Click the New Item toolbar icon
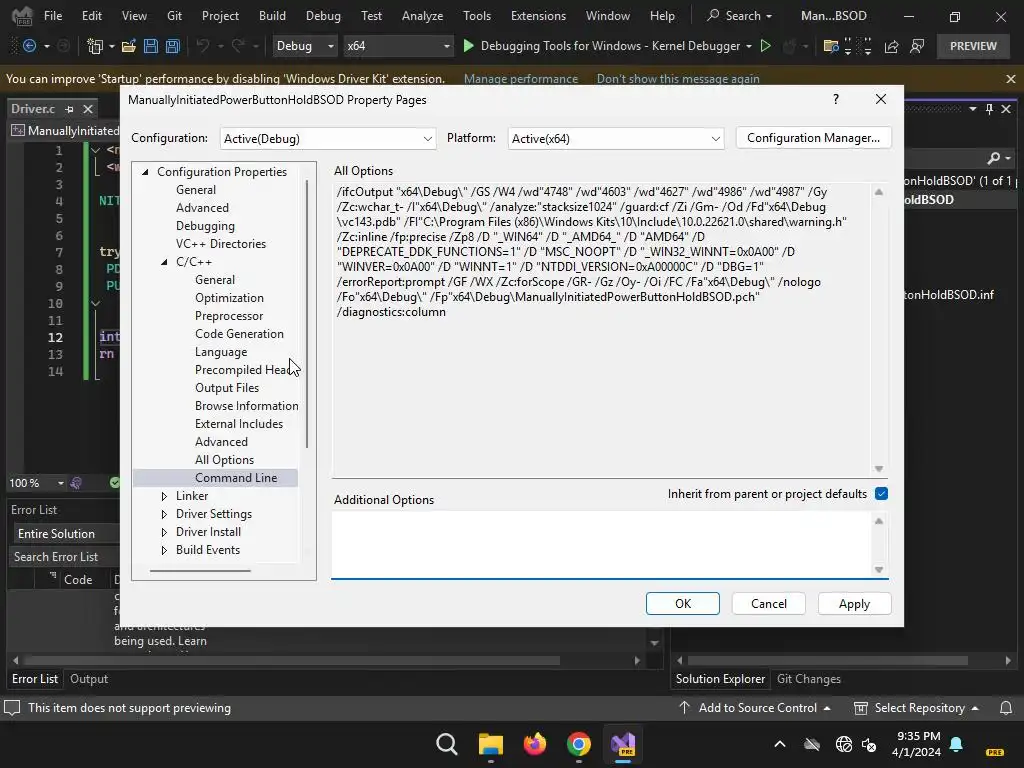Screen dimensions: 1024x768 95,46
